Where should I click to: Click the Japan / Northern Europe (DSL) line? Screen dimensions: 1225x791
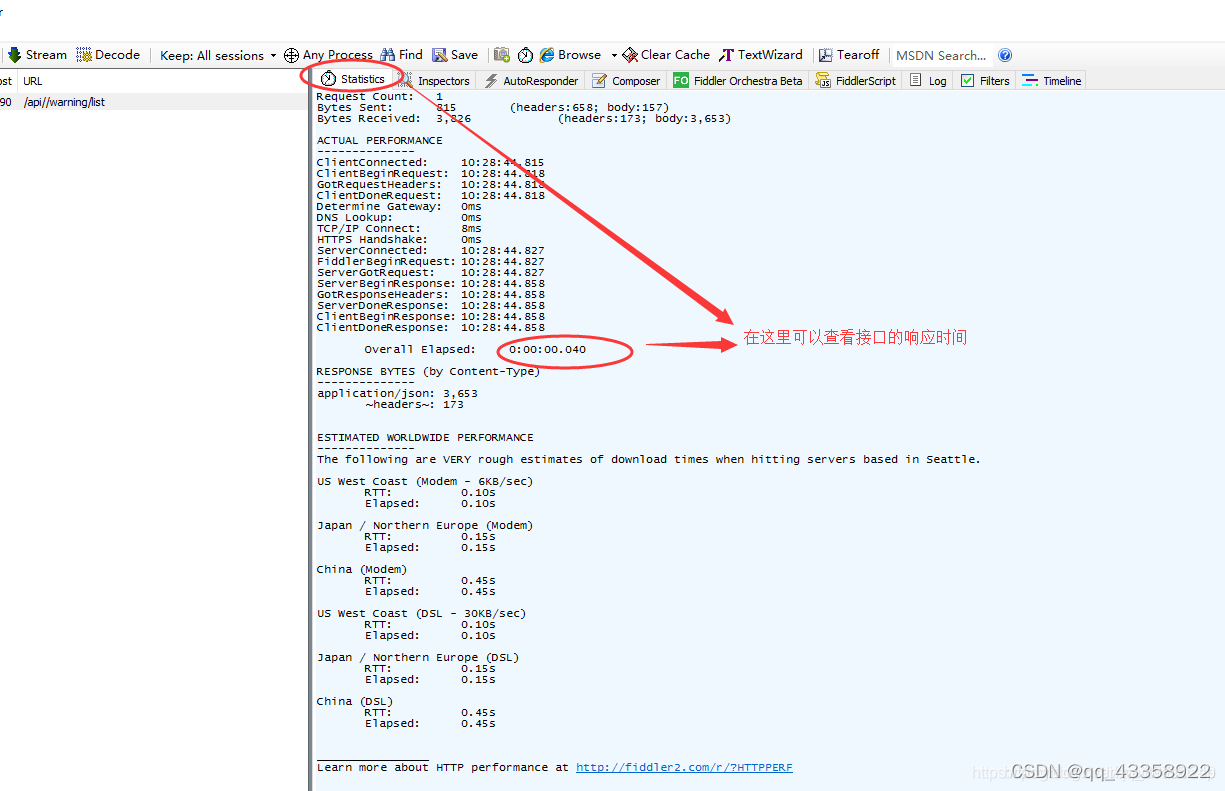tap(418, 657)
